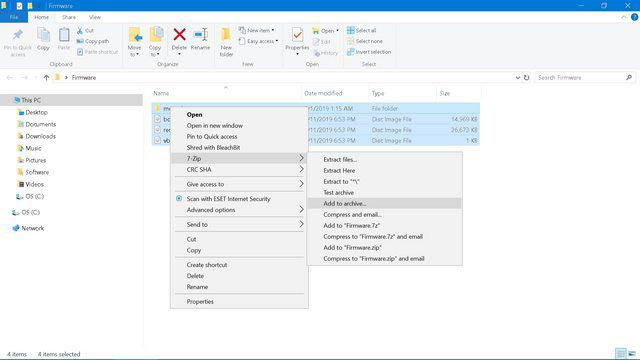Viewport: 640px width, 360px height.
Task: Open Pictures in the navigation pane
Action: [x=36, y=160]
